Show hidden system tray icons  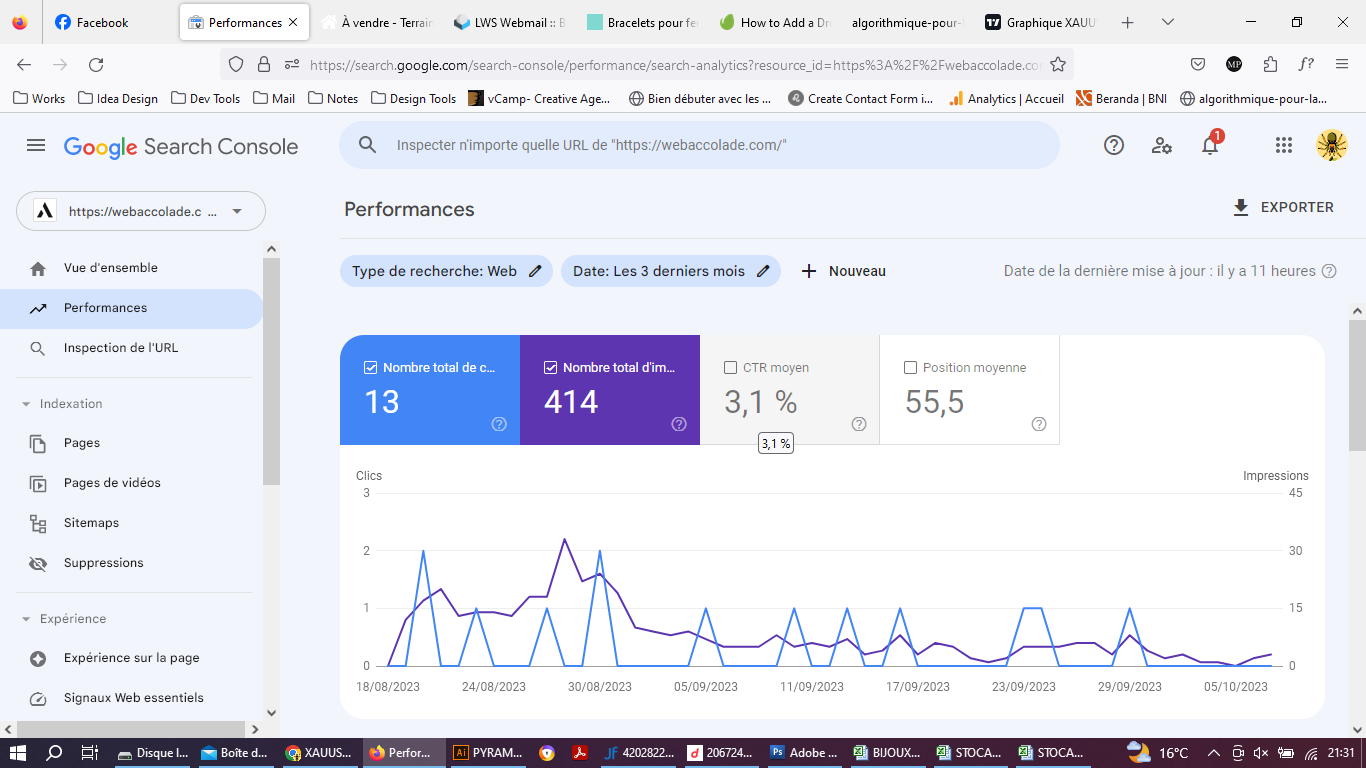[x=1214, y=753]
